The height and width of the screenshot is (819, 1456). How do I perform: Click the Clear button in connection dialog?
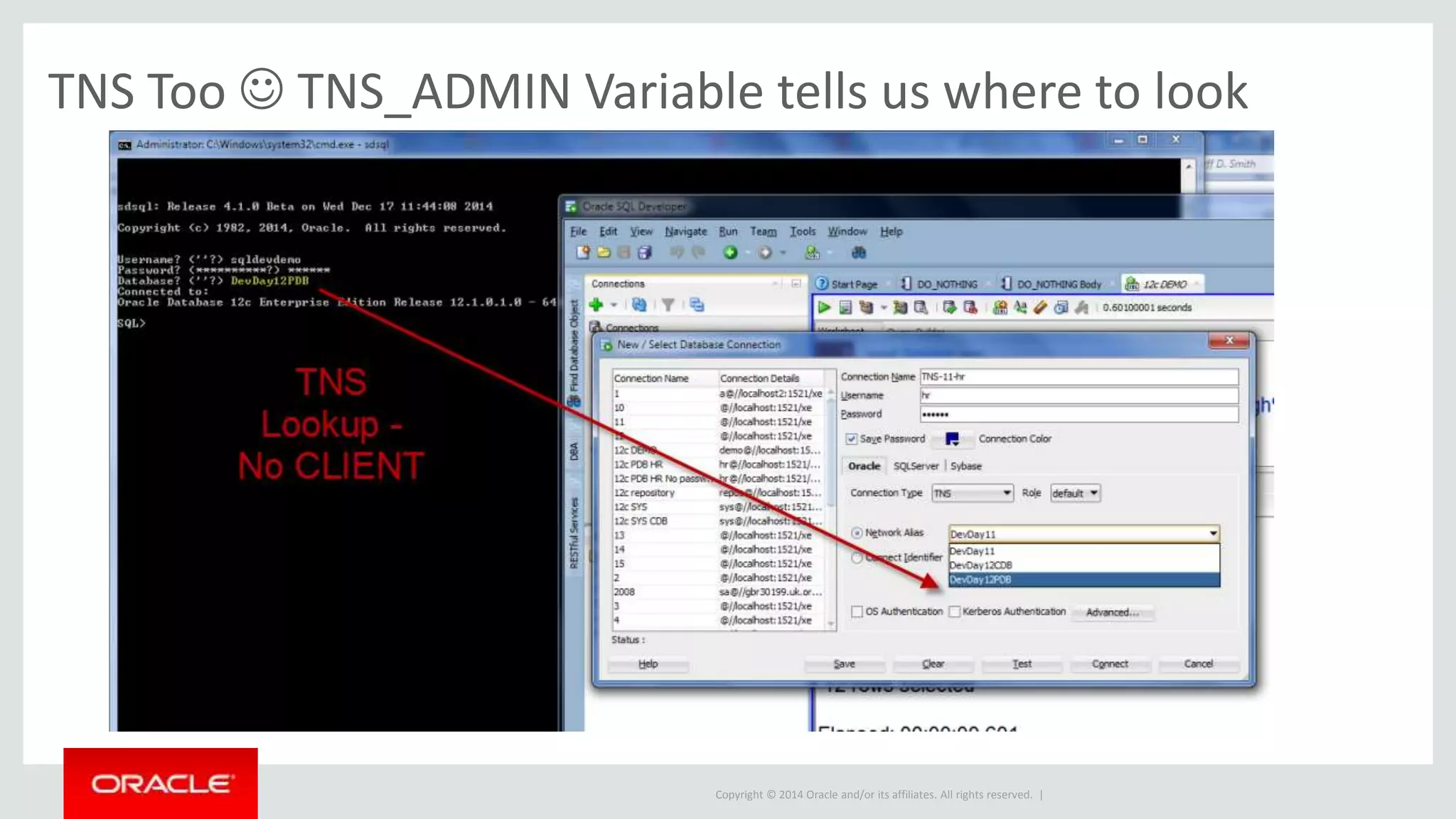(933, 663)
